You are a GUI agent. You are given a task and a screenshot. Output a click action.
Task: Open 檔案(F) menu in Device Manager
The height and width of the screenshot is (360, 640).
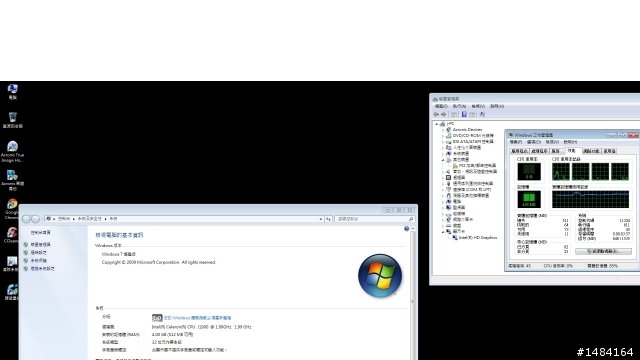point(441,106)
